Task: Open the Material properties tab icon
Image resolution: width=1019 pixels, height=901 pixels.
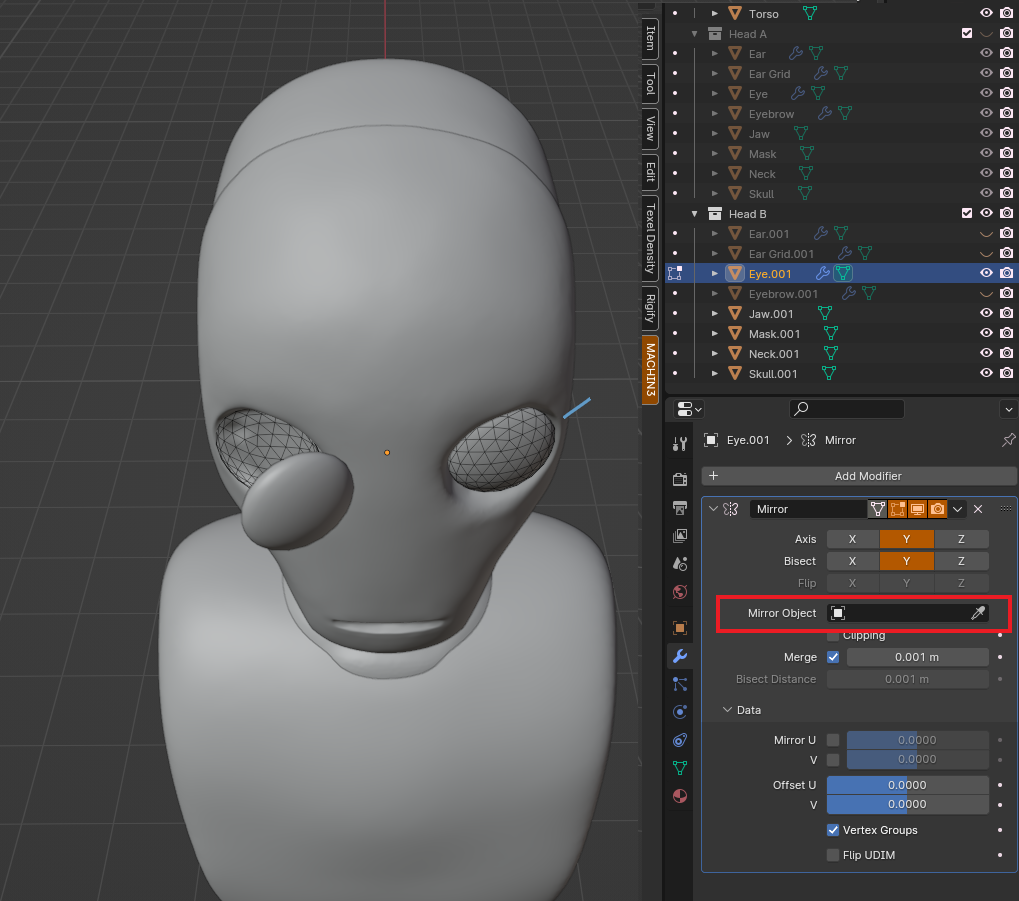Action: [680, 796]
